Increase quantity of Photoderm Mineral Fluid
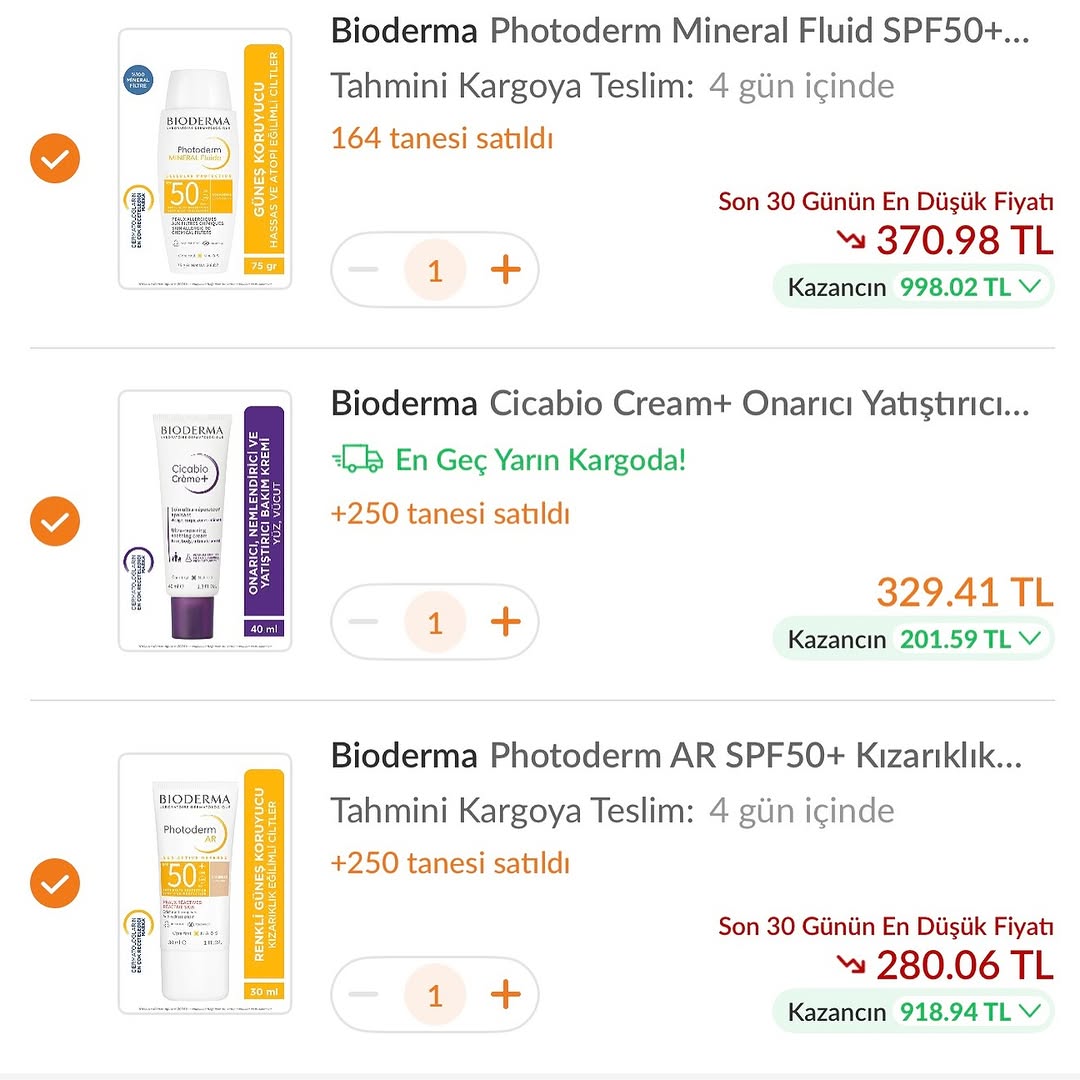Screen dimensions: 1080x1080 click(x=505, y=270)
